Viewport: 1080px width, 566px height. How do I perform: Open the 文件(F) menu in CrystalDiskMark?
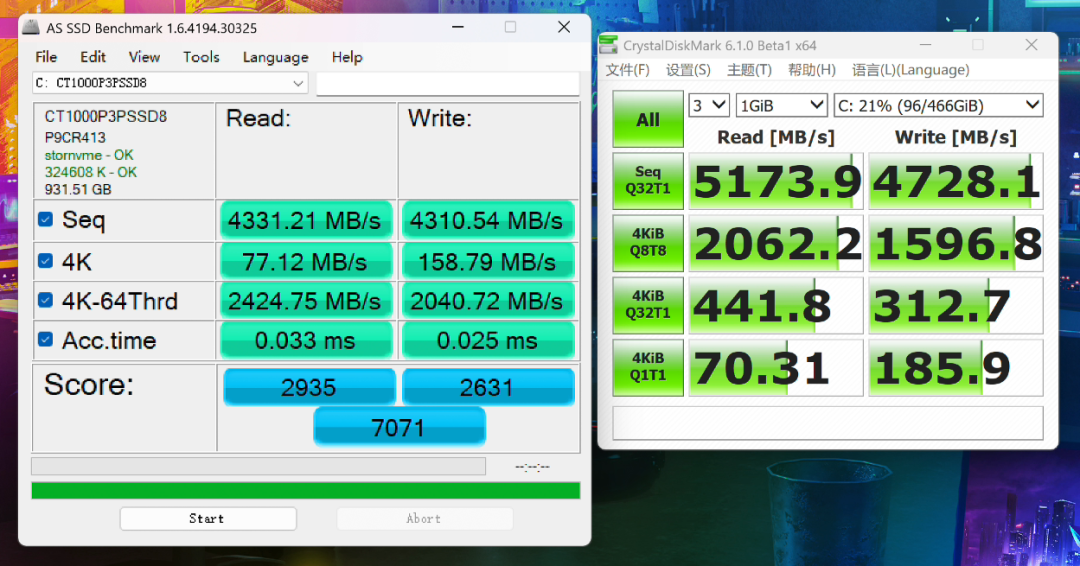(627, 70)
